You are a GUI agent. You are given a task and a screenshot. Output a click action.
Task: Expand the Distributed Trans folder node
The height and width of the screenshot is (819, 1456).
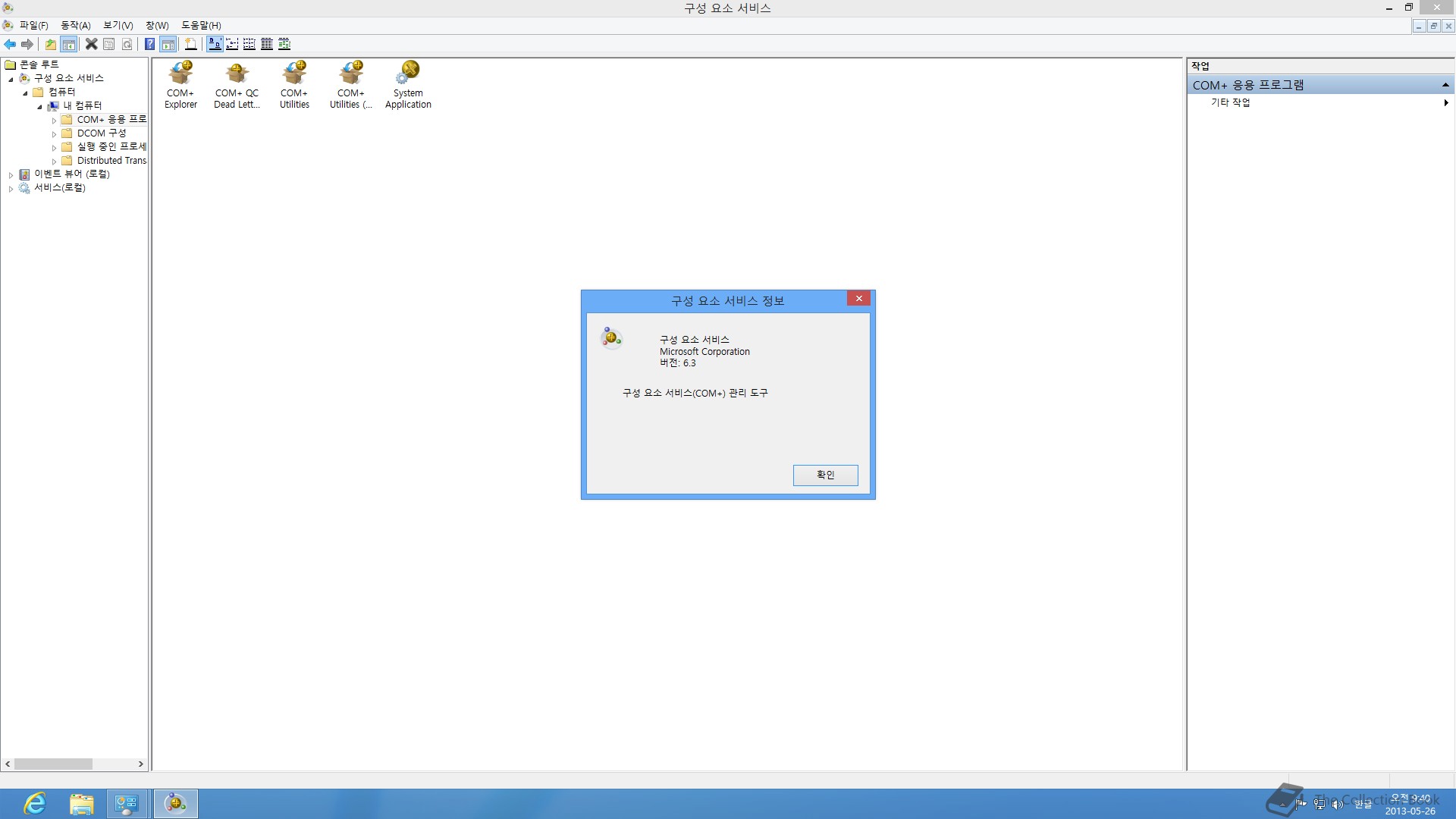click(x=54, y=161)
